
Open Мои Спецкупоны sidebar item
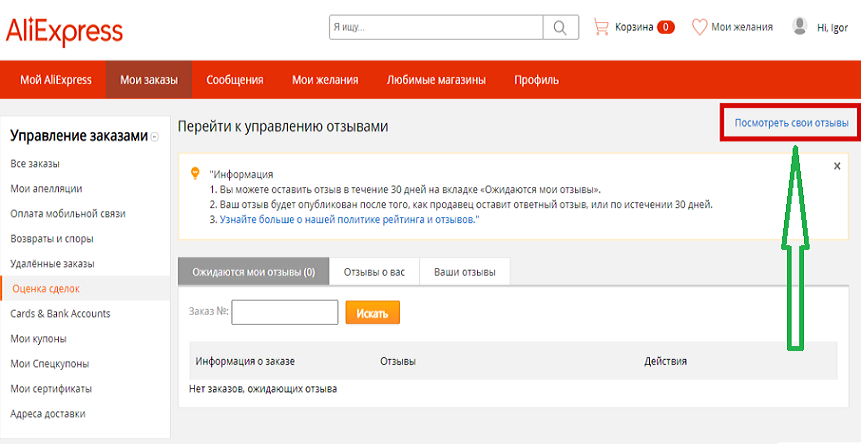pos(50,363)
